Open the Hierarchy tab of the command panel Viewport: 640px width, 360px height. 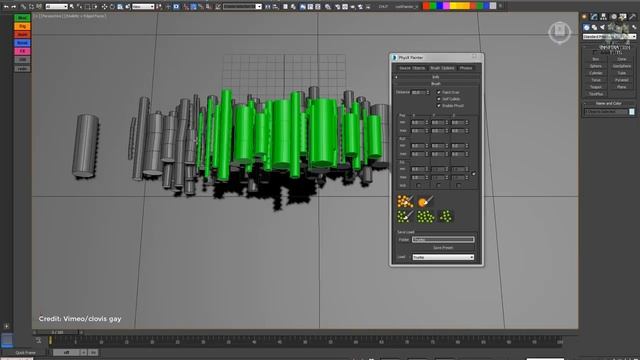pos(602,16)
